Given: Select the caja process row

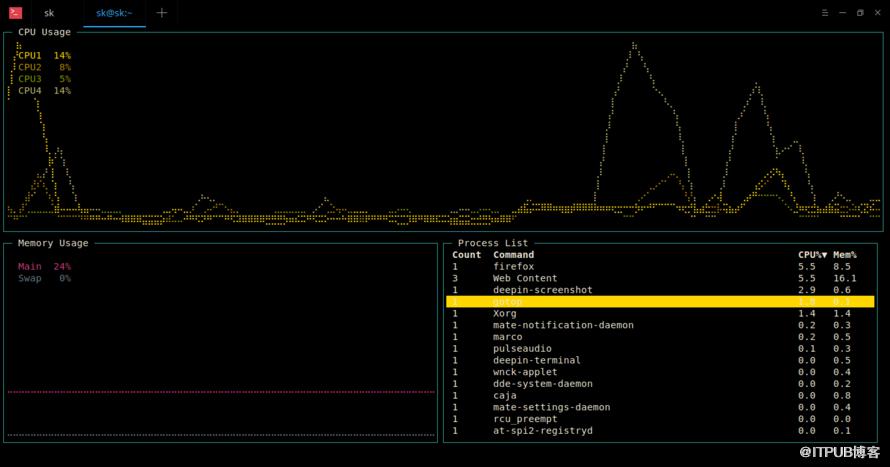Looking at the screenshot, I should pyautogui.click(x=660, y=396).
